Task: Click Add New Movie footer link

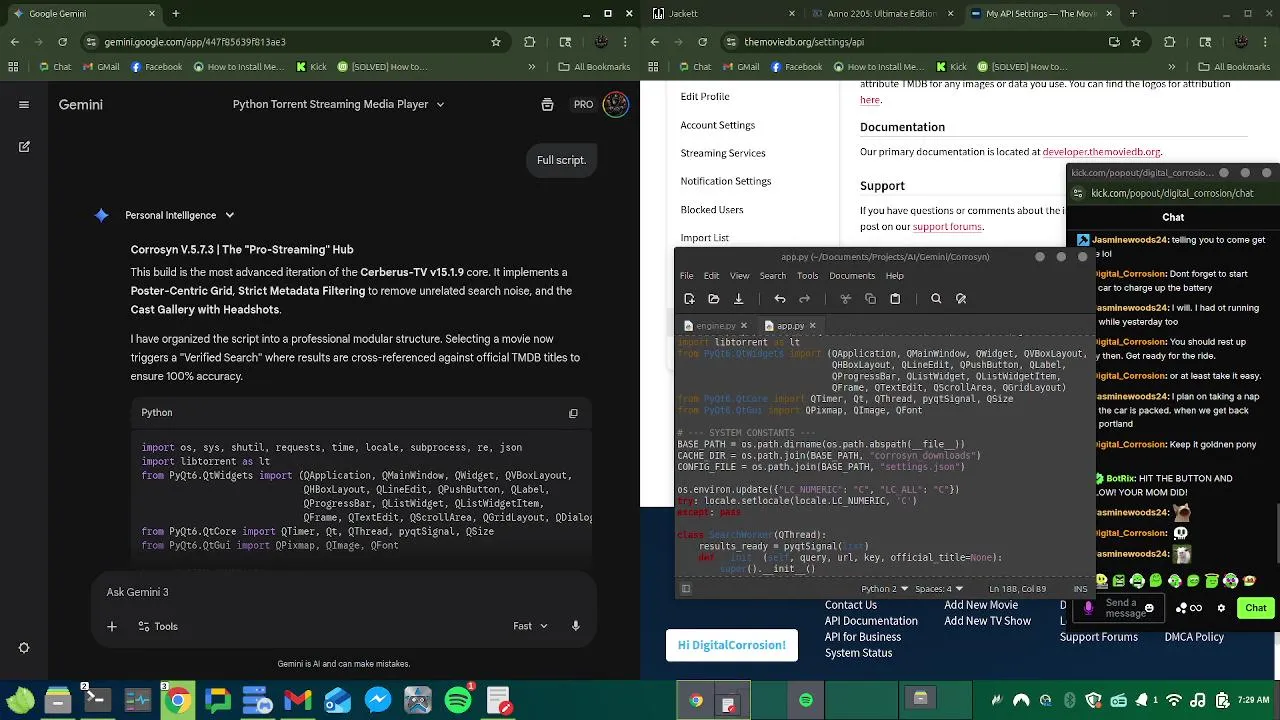Action: point(981,605)
